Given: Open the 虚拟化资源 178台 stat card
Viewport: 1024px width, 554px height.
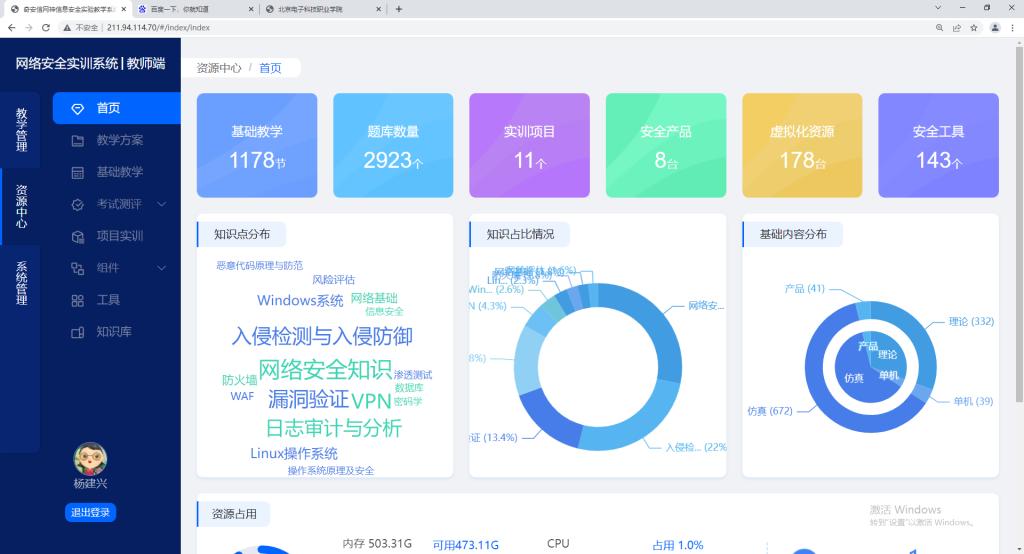Looking at the screenshot, I should point(802,145).
